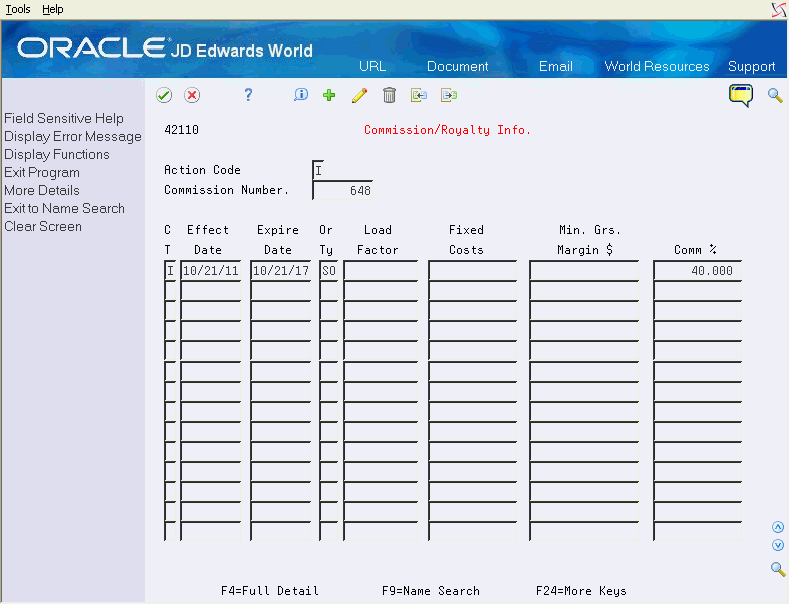
Task: Click the program number 42110
Action: pyautogui.click(x=182, y=130)
